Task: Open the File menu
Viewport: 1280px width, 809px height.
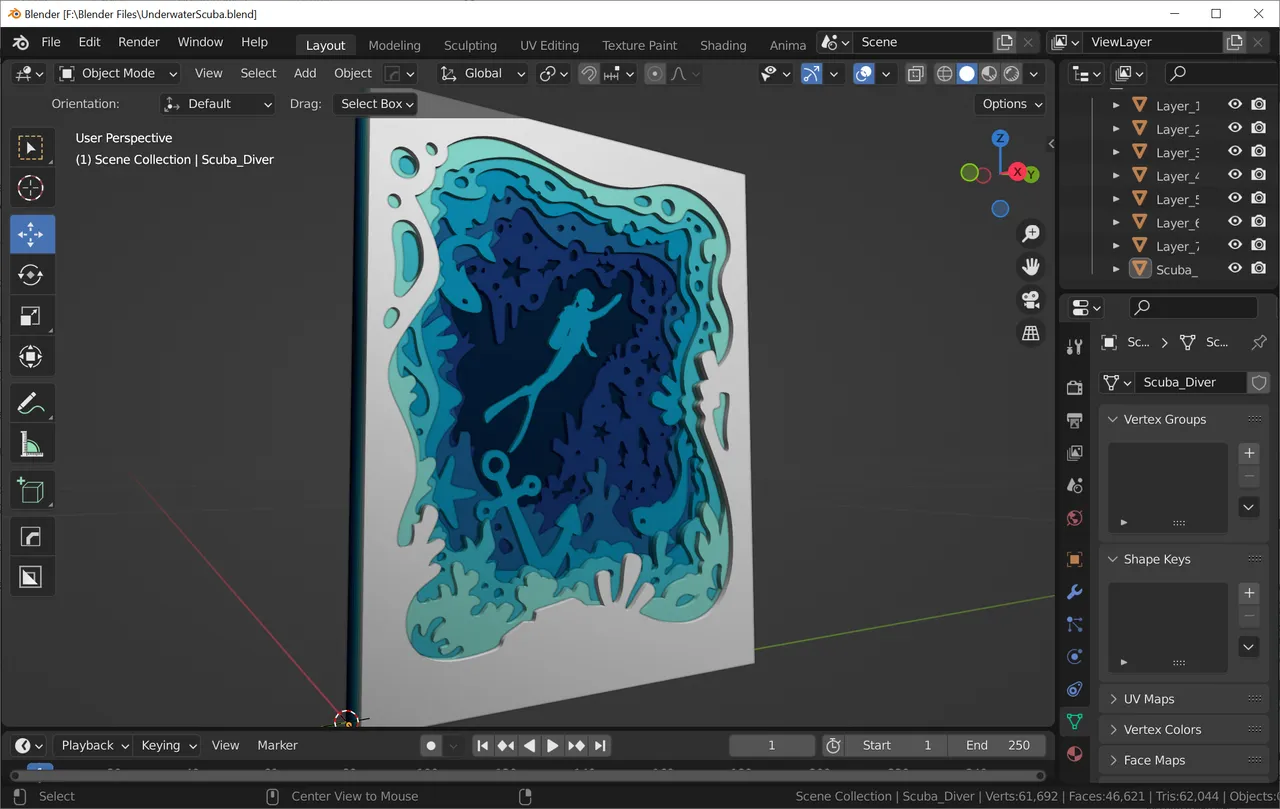Action: (x=51, y=42)
